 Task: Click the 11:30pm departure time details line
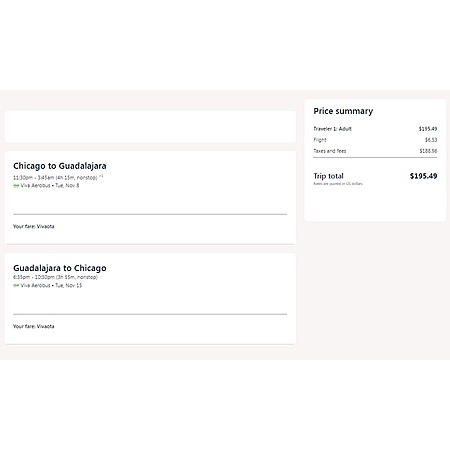point(58,177)
